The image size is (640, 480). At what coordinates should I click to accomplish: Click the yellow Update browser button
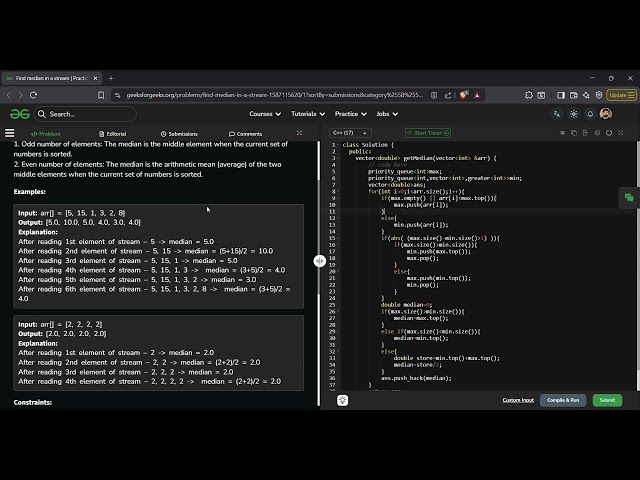click(621, 95)
